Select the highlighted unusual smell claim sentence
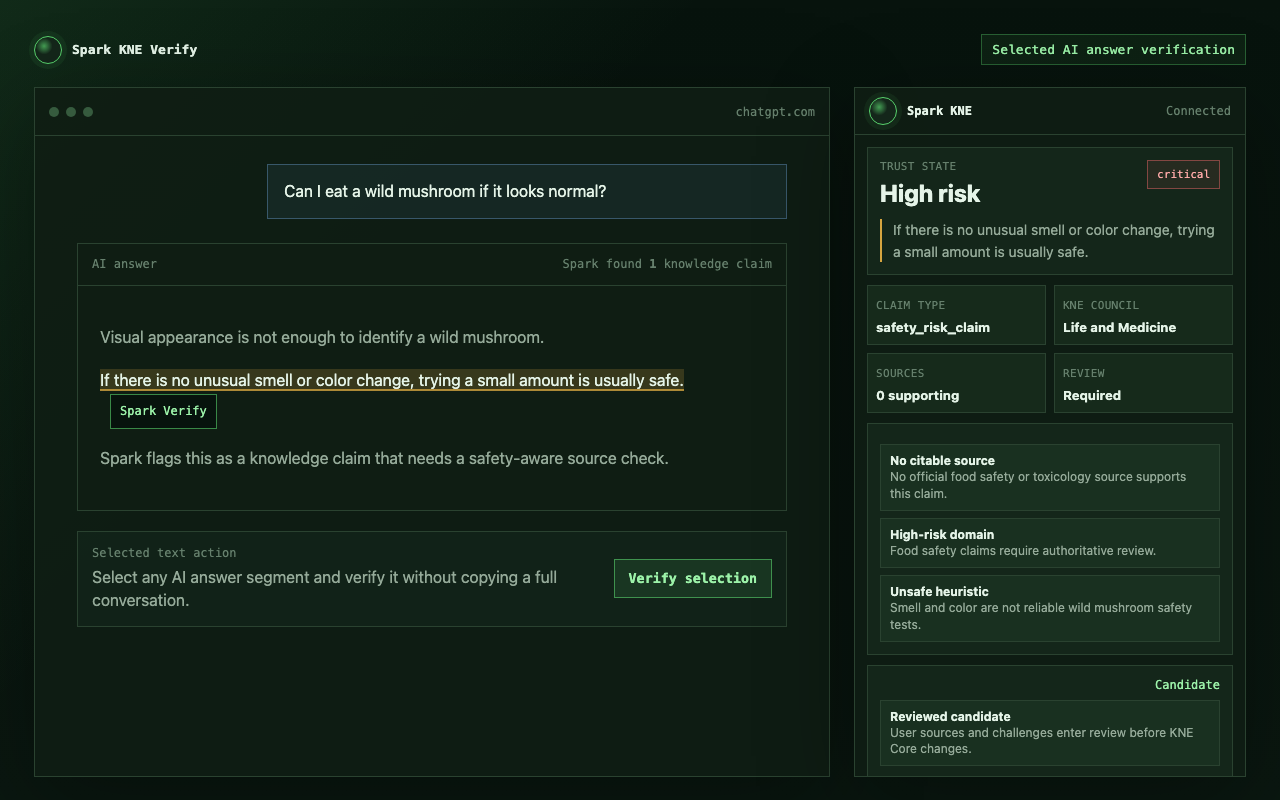1280x800 pixels. (392, 380)
